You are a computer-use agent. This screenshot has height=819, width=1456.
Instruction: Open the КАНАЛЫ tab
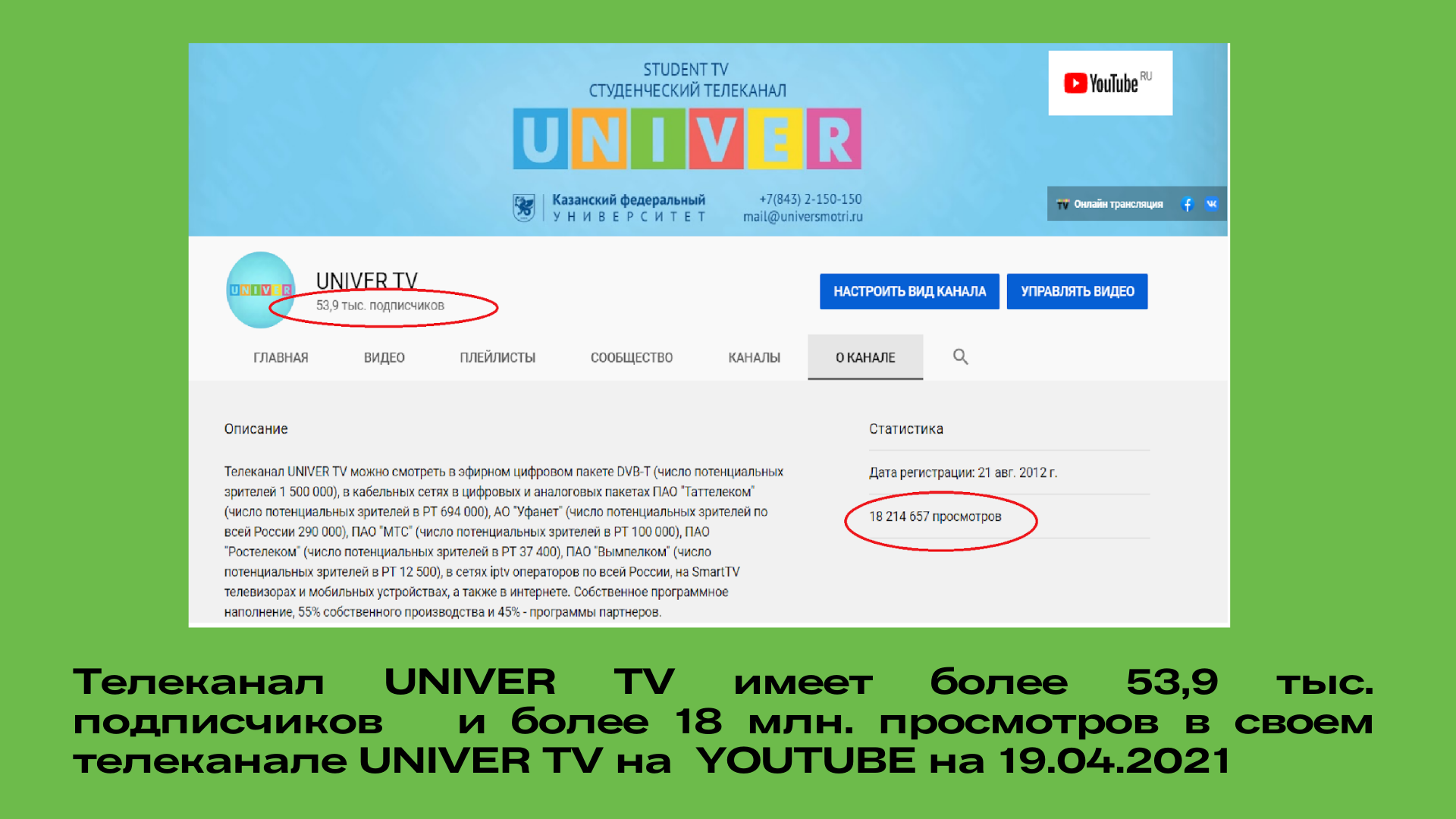click(x=754, y=357)
